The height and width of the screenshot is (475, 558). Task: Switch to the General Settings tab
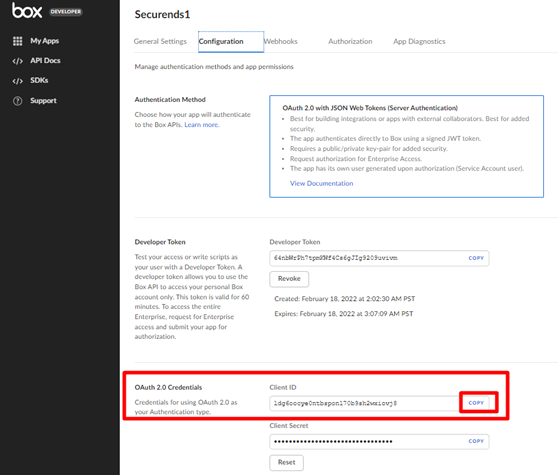[x=160, y=41]
